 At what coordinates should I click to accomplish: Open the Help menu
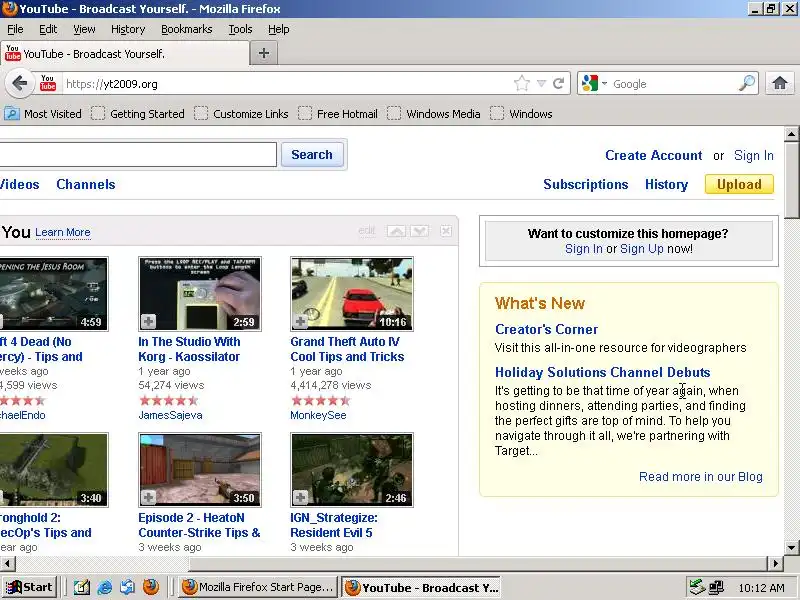coord(279,29)
